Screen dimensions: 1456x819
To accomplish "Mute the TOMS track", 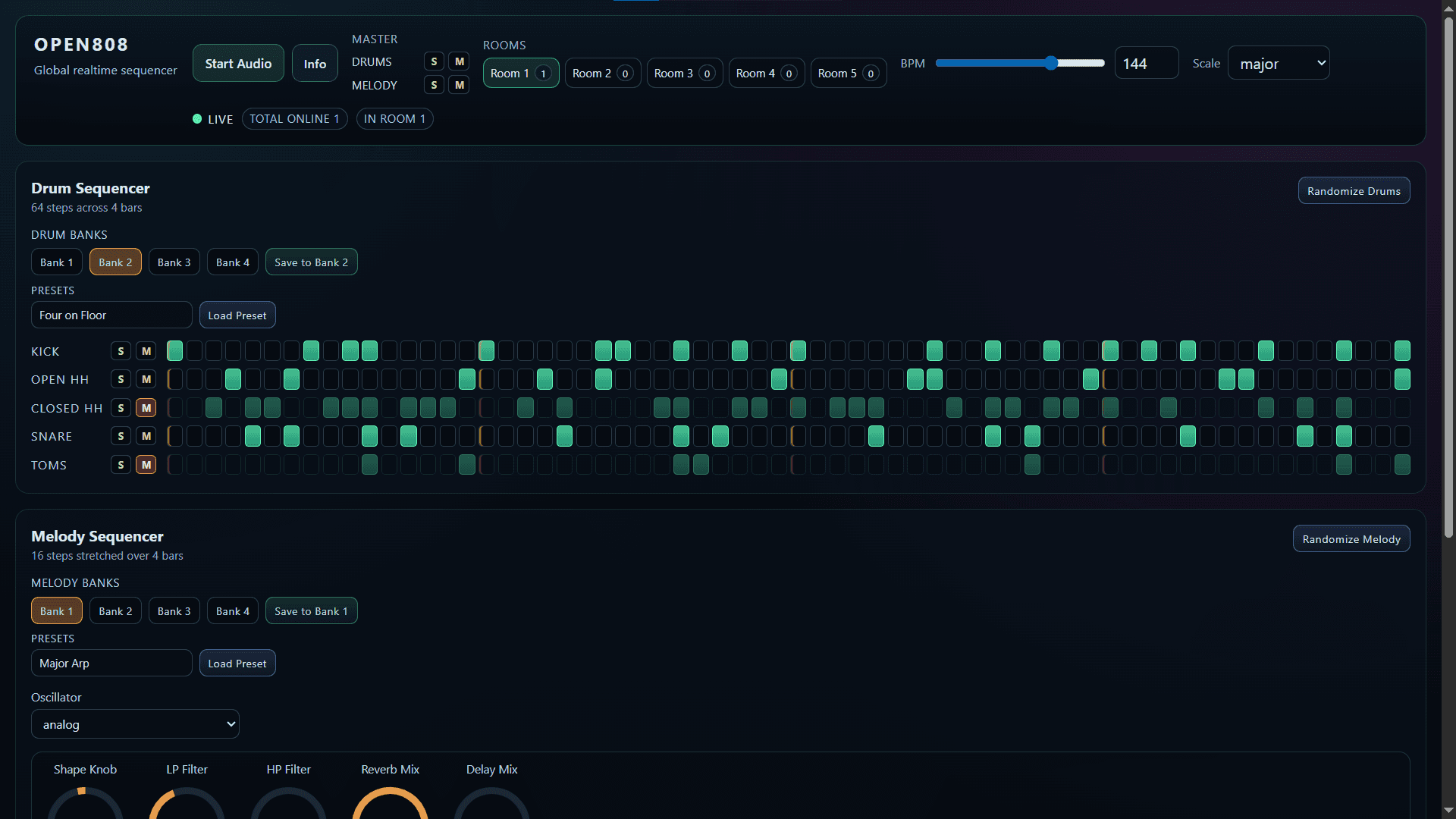I will click(146, 464).
